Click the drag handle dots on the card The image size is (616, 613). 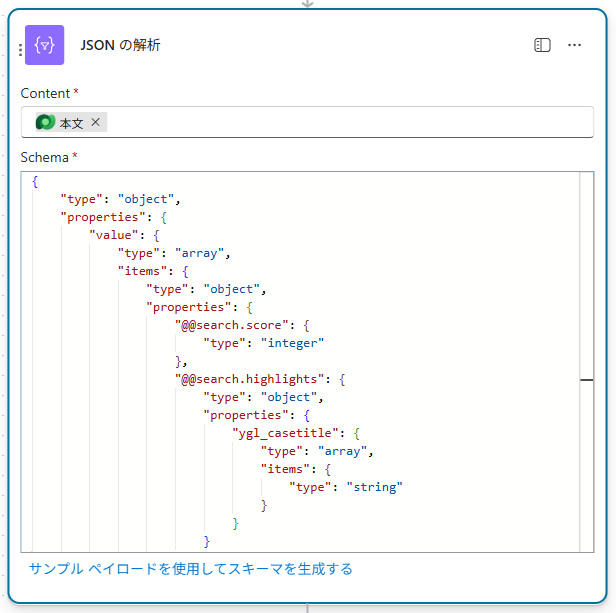point(20,49)
